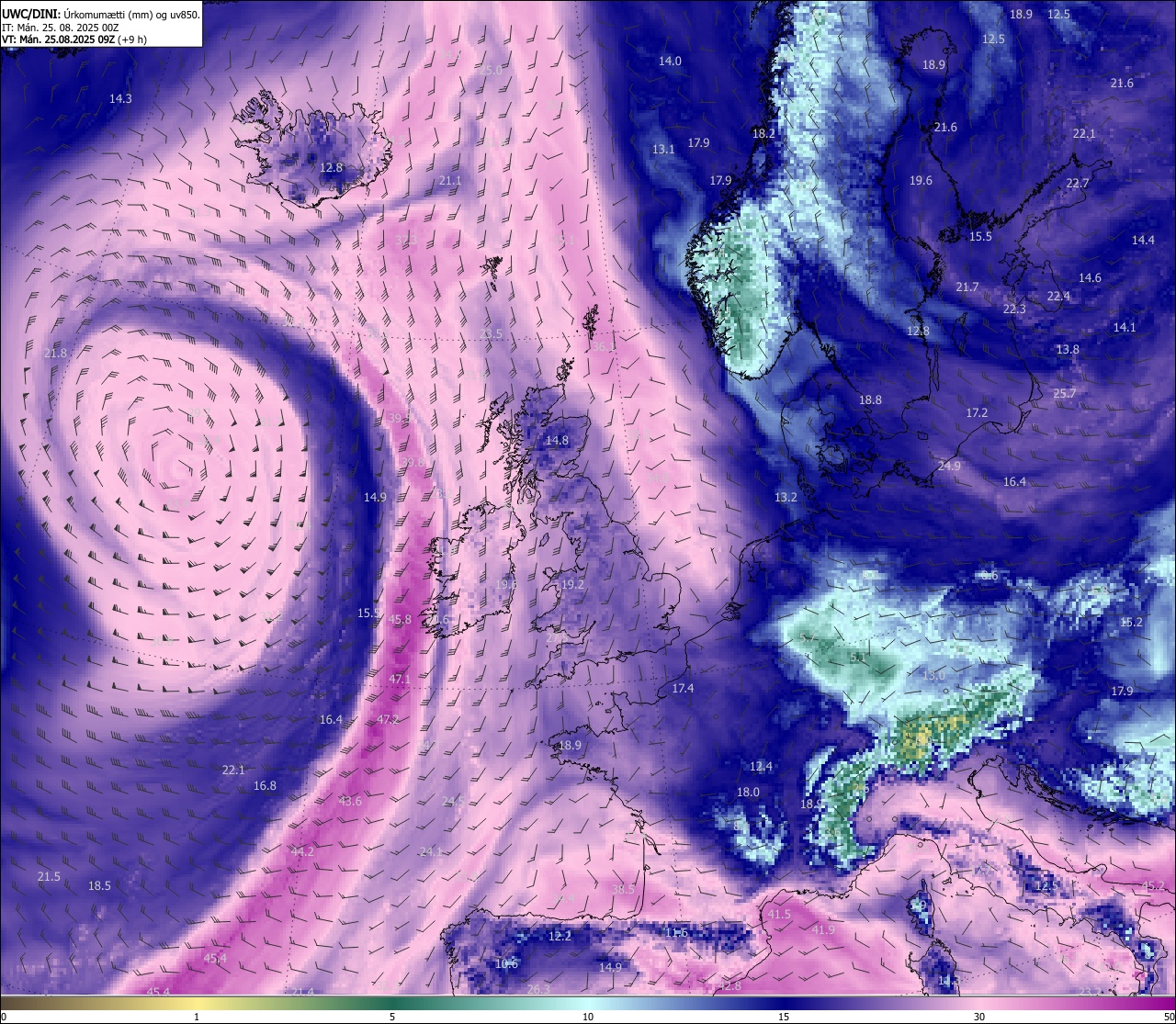Click the value '24.5' on the map
Viewport: 1176px width, 1024px height.
(453, 802)
